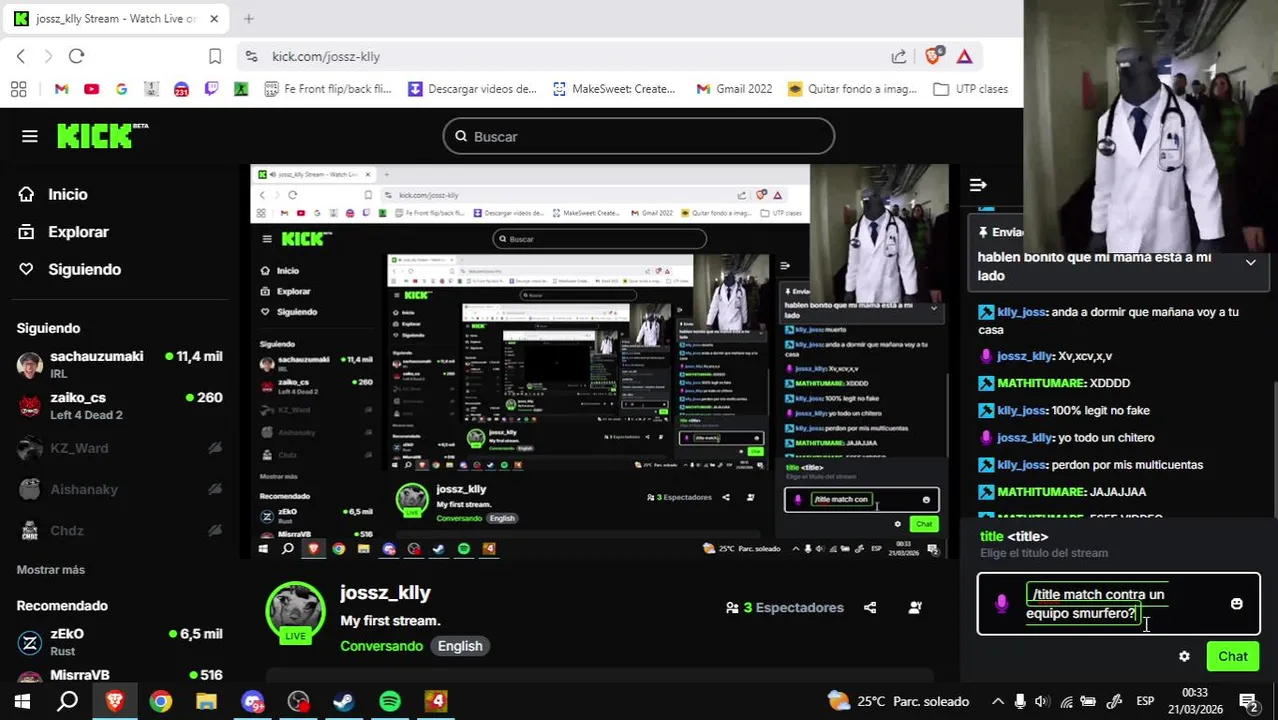The height and width of the screenshot is (720, 1278).
Task: Open the notification center
Action: coord(1249,701)
